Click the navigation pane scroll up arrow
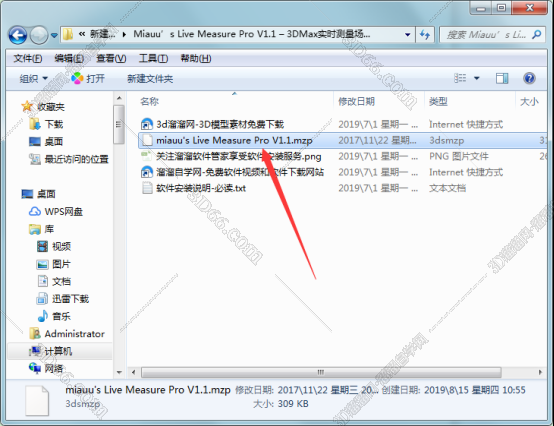The image size is (554, 426). tap(119, 98)
